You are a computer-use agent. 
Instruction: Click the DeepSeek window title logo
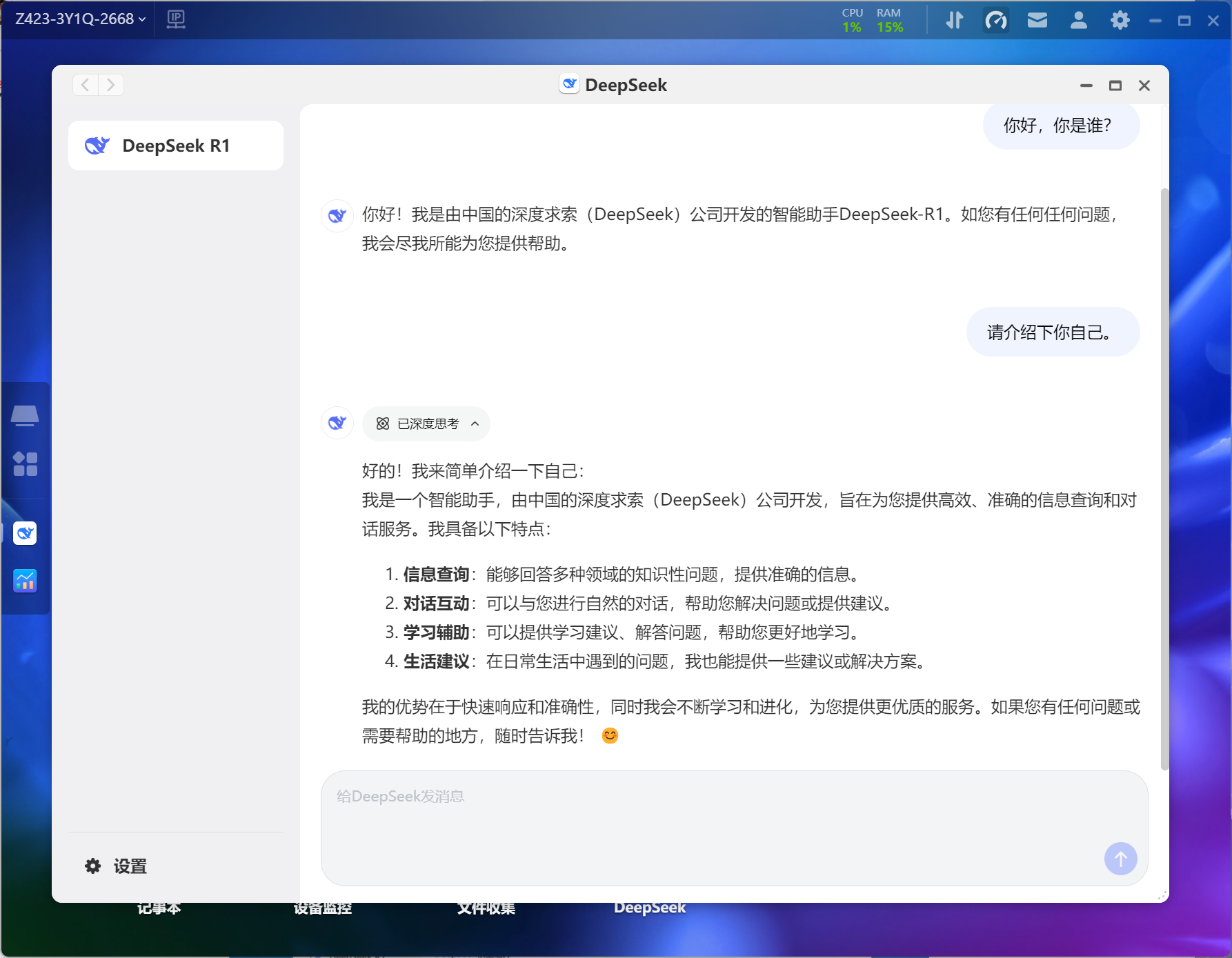click(569, 84)
